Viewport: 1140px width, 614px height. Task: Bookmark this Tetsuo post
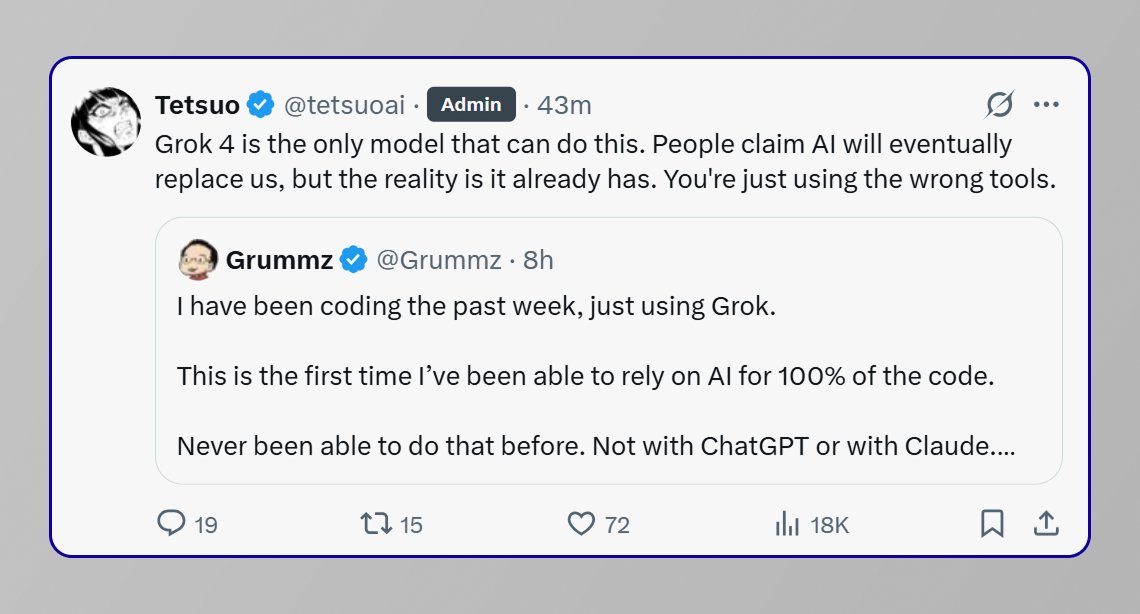992,523
